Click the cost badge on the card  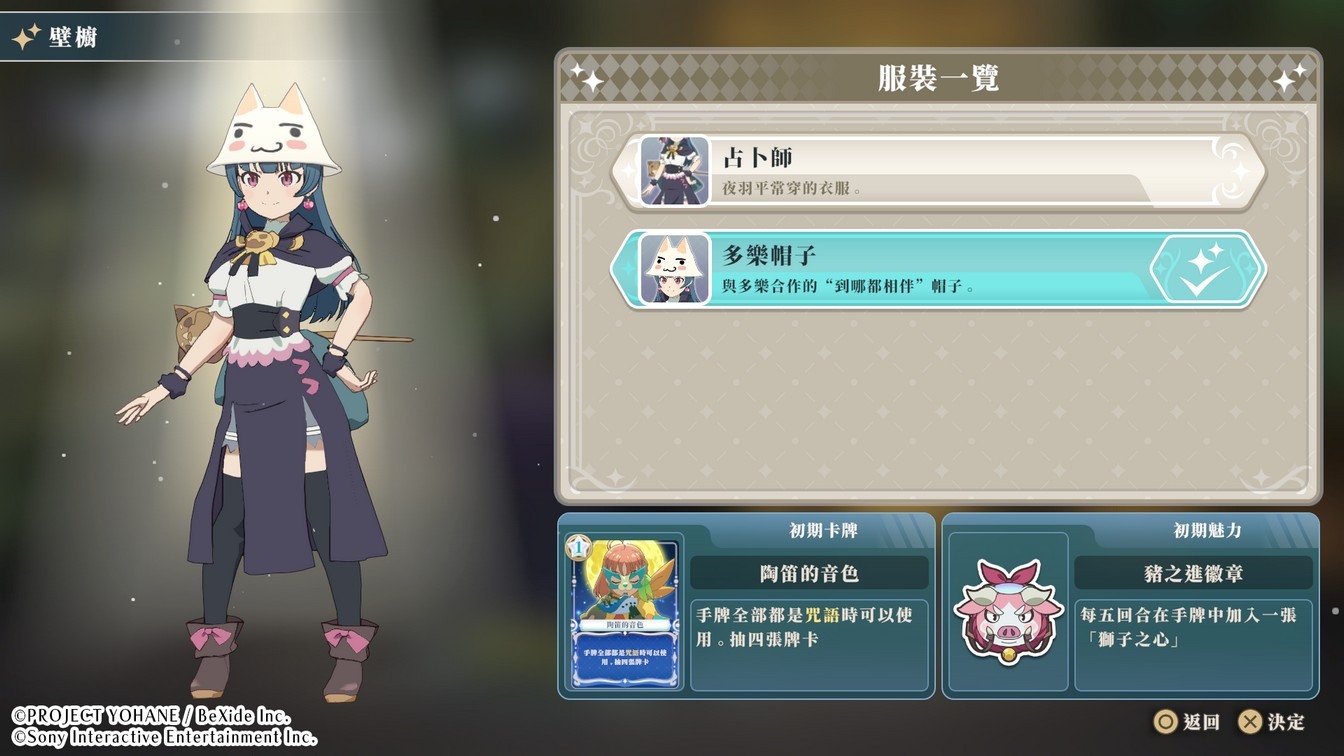[x=577, y=547]
